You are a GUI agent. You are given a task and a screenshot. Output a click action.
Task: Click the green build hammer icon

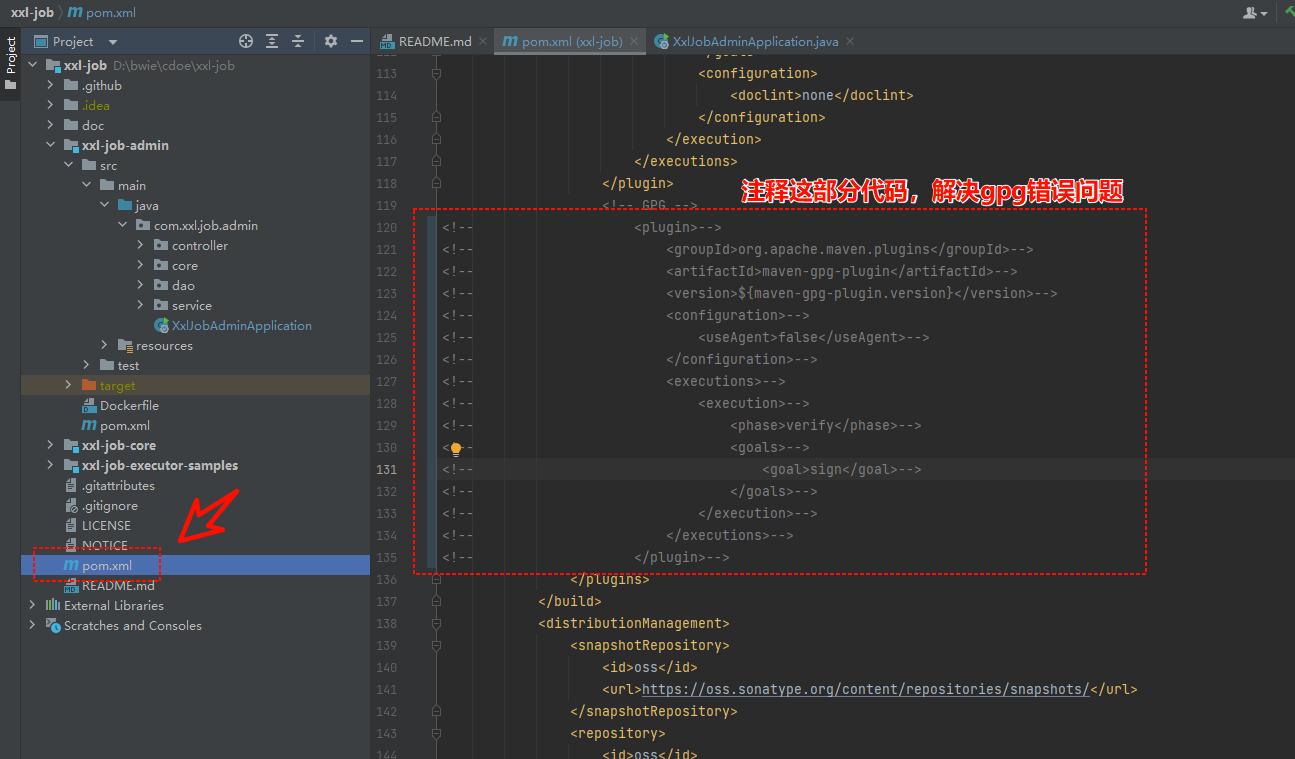(x=1288, y=12)
